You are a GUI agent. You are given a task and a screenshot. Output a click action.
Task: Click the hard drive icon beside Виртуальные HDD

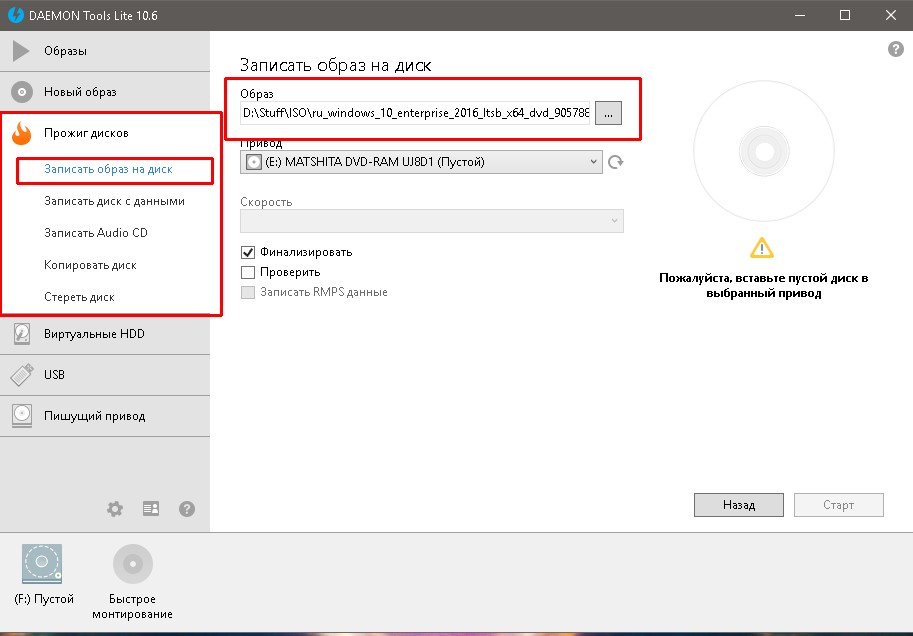pos(22,334)
